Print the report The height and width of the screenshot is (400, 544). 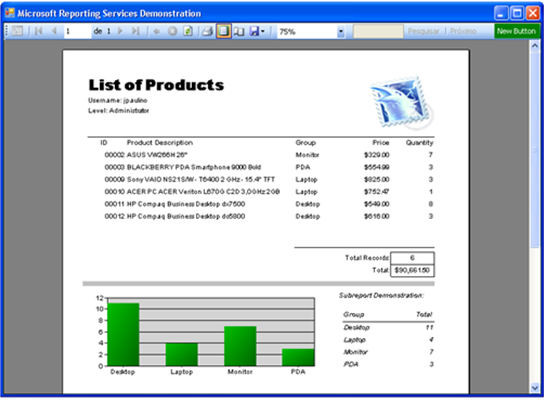point(207,31)
